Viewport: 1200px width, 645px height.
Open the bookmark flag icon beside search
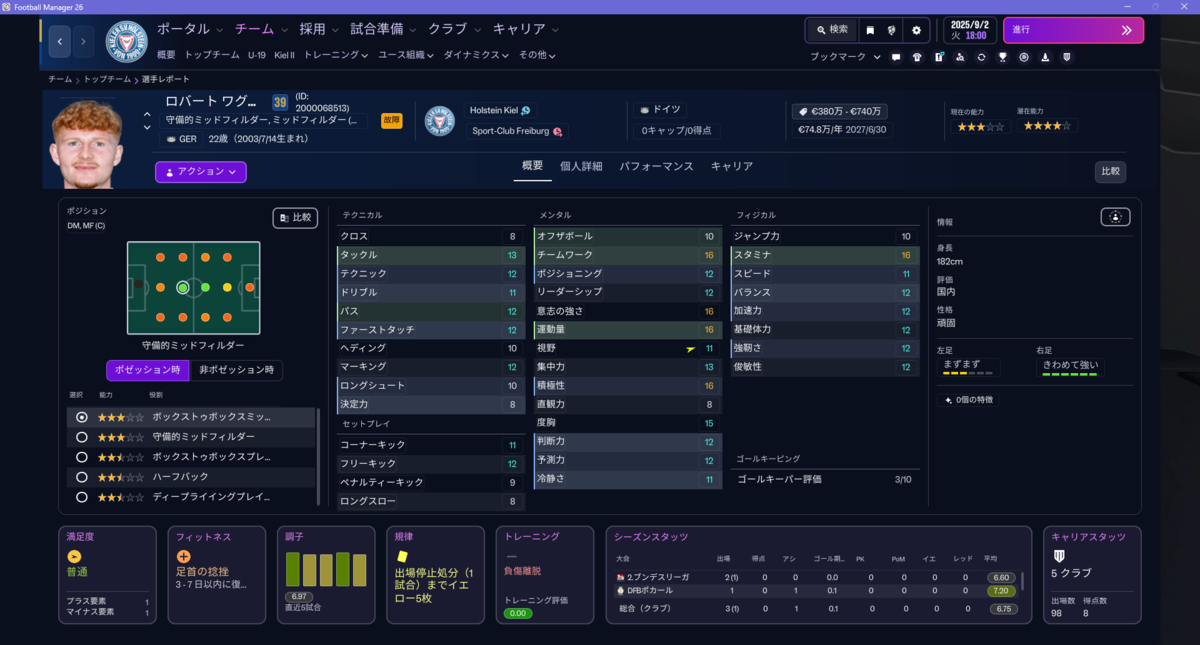tap(870, 30)
